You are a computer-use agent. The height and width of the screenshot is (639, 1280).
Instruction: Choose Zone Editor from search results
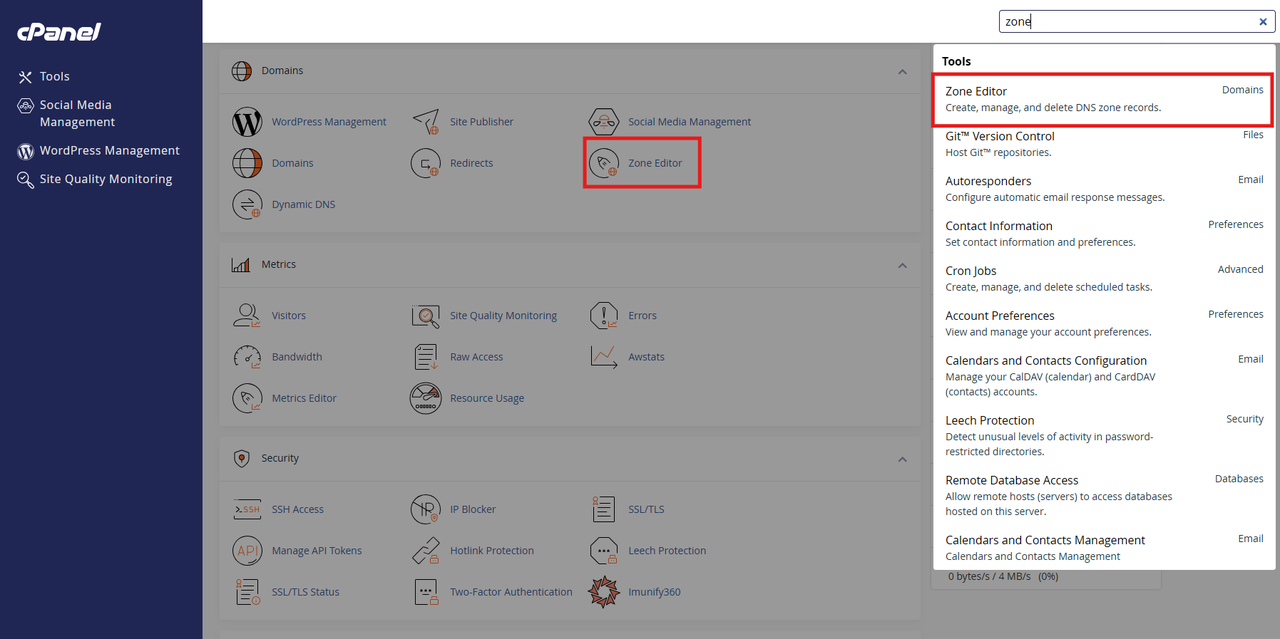tap(1104, 99)
